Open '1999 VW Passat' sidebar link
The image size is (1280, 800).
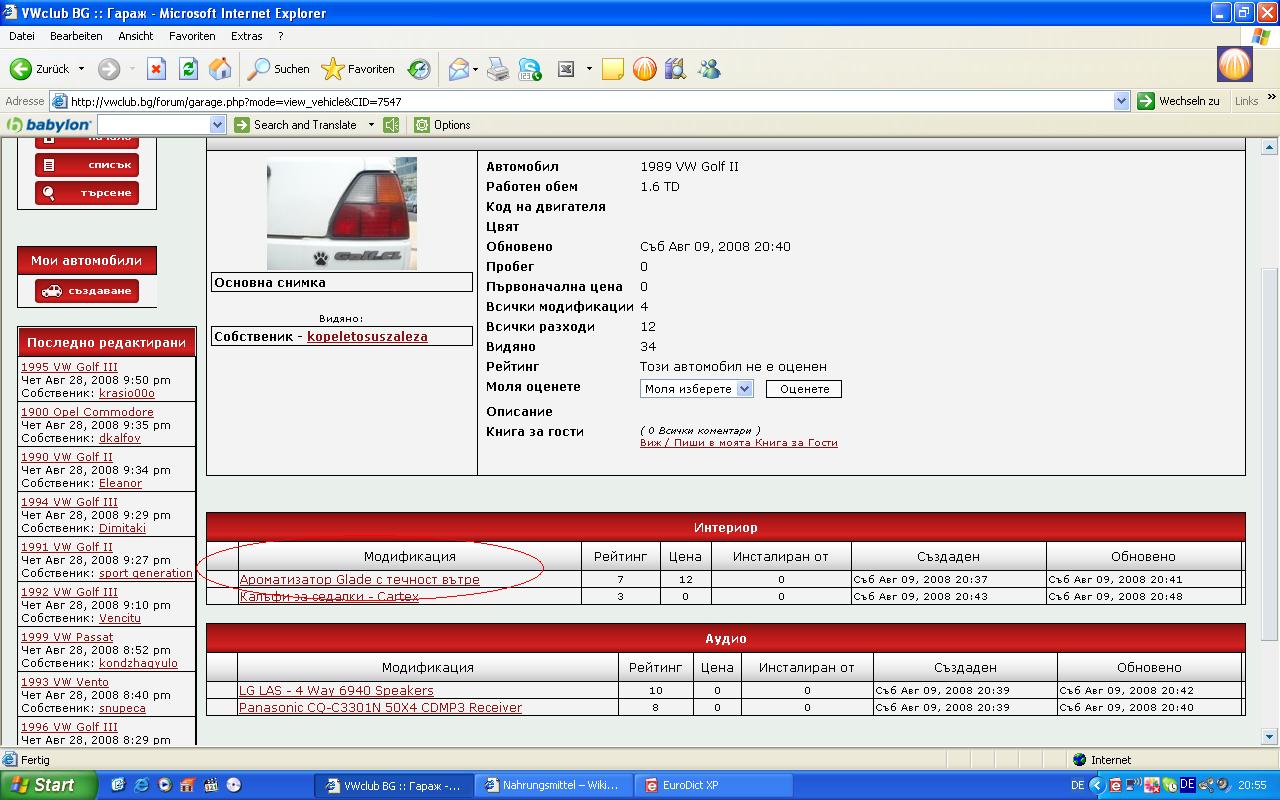click(x=67, y=637)
